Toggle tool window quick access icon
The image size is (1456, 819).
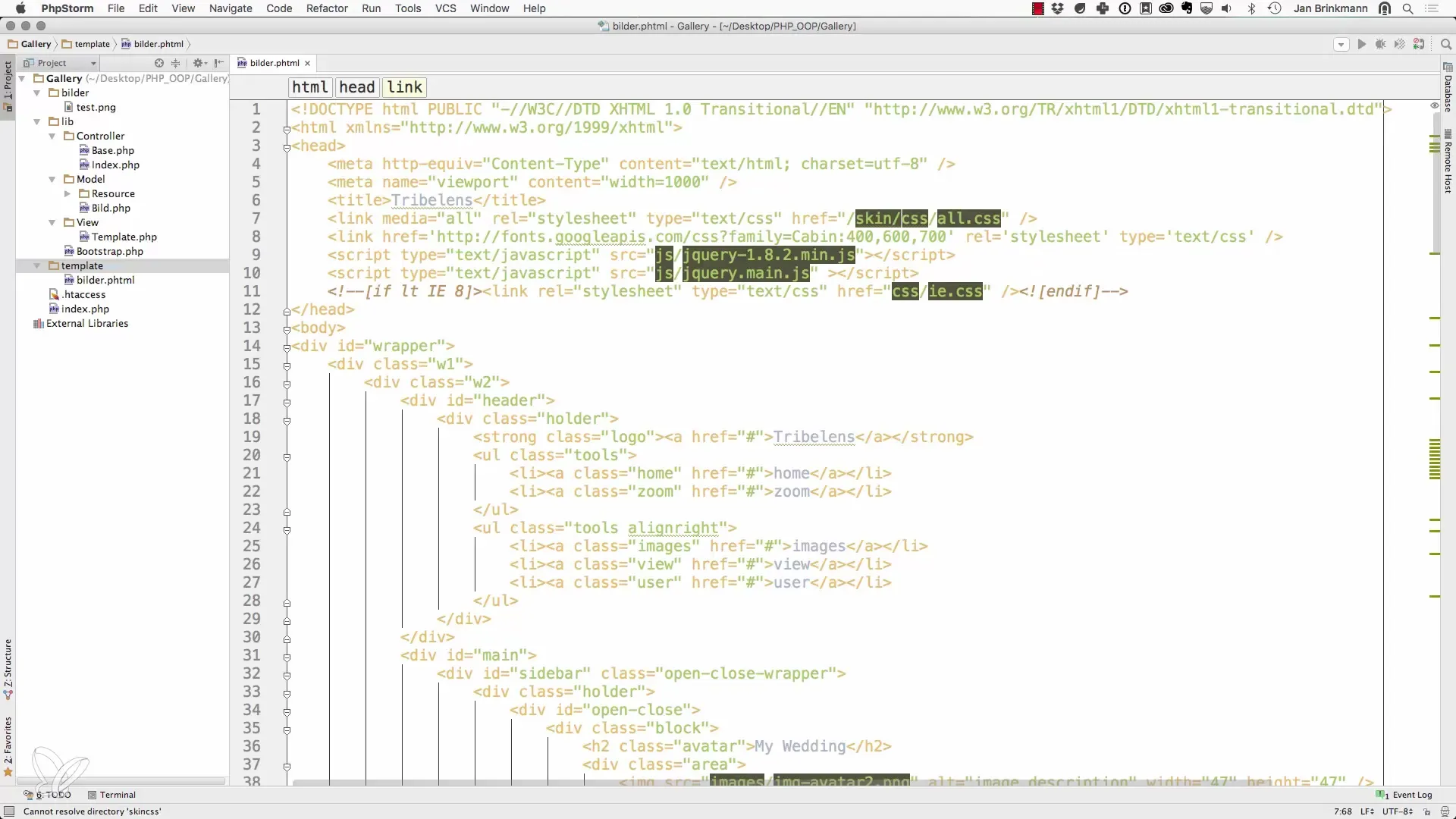tap(8, 811)
